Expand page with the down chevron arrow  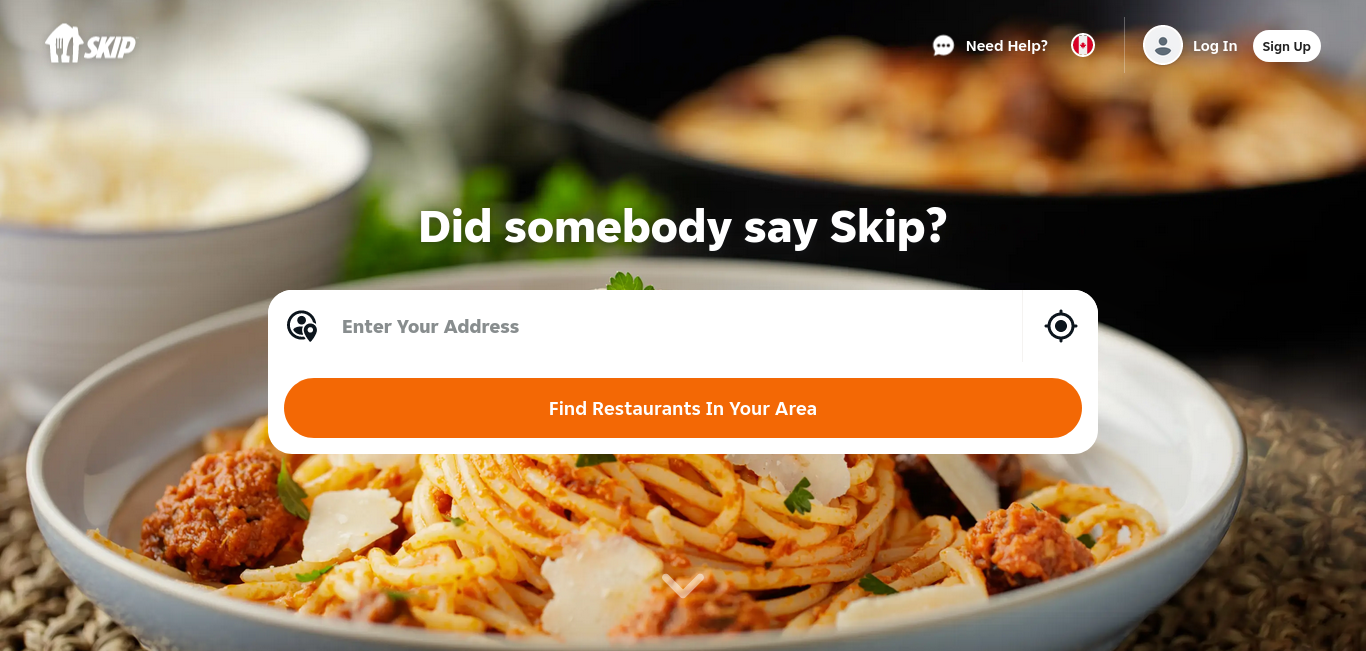[x=683, y=584]
